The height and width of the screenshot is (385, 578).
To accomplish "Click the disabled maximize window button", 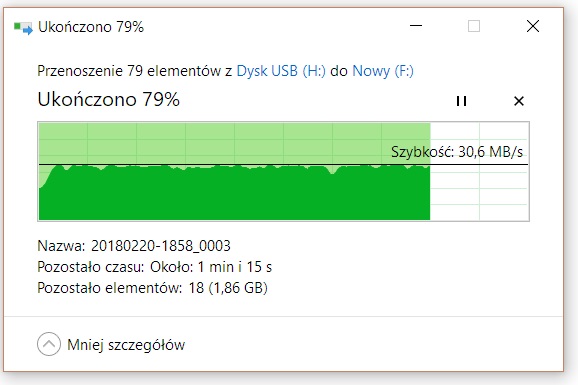I will tap(474, 26).
